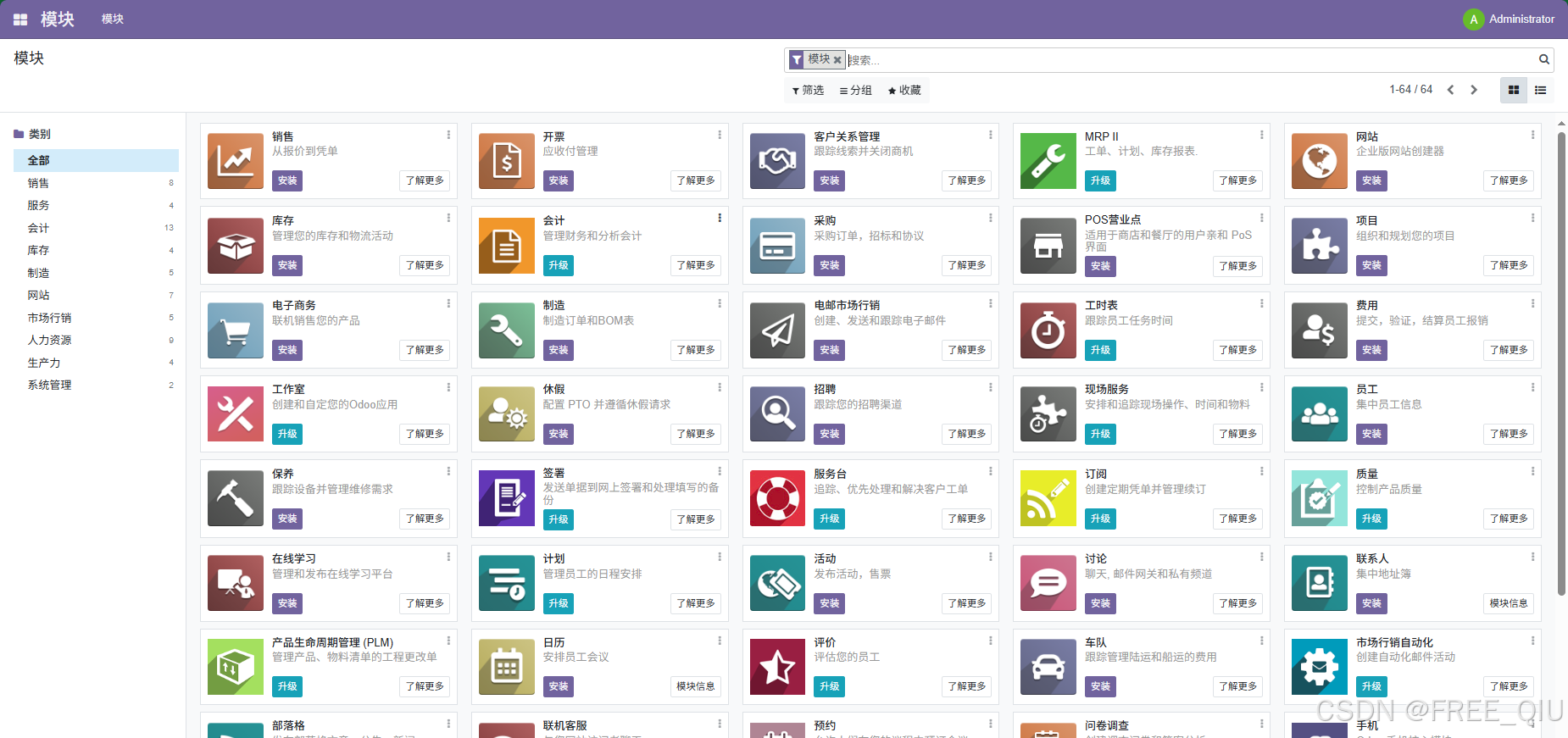Click the 项目 puzzle piece icon
The height and width of the screenshot is (738, 1568).
pos(1320,246)
